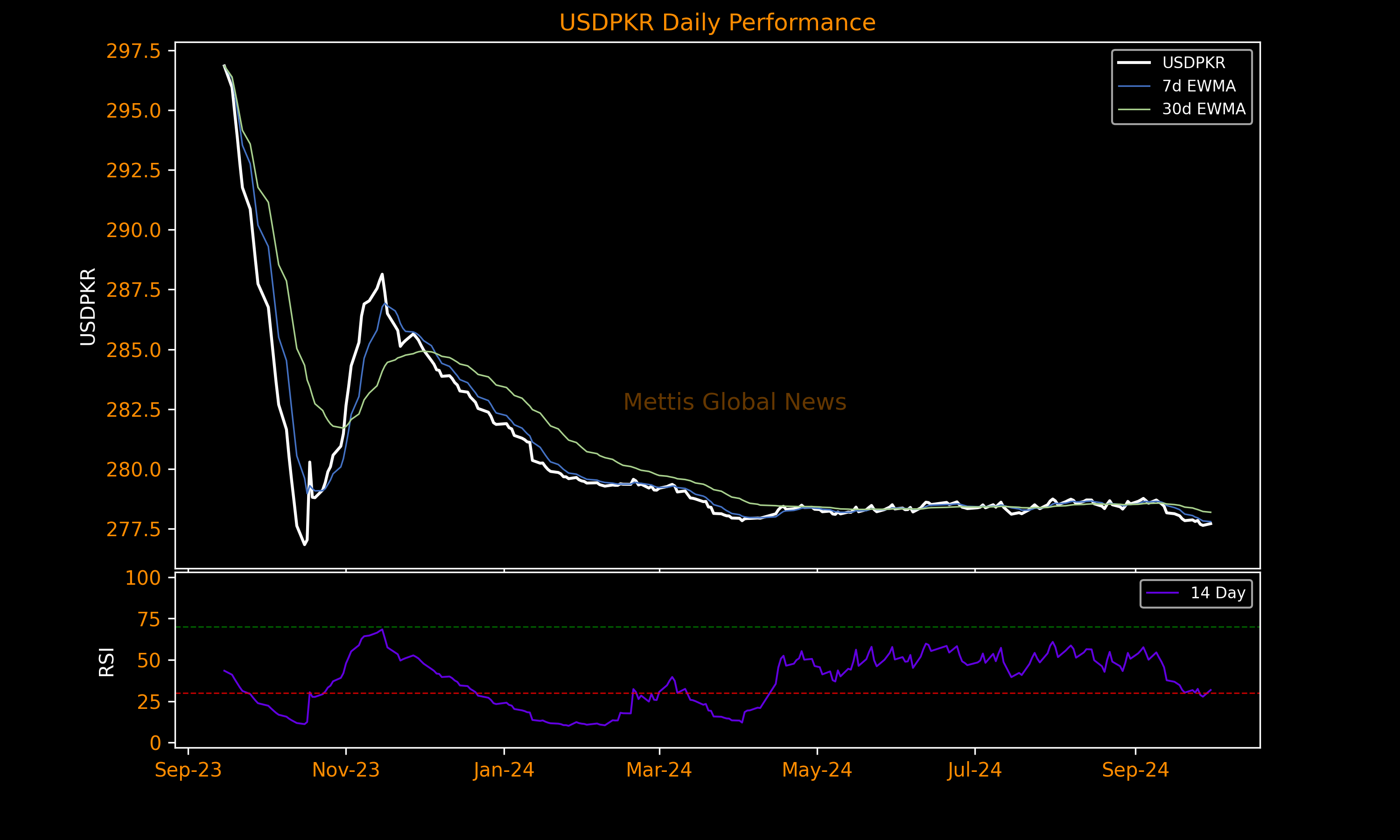
Task: Click the '14 Day' RSI legend label
Action: [x=1218, y=593]
